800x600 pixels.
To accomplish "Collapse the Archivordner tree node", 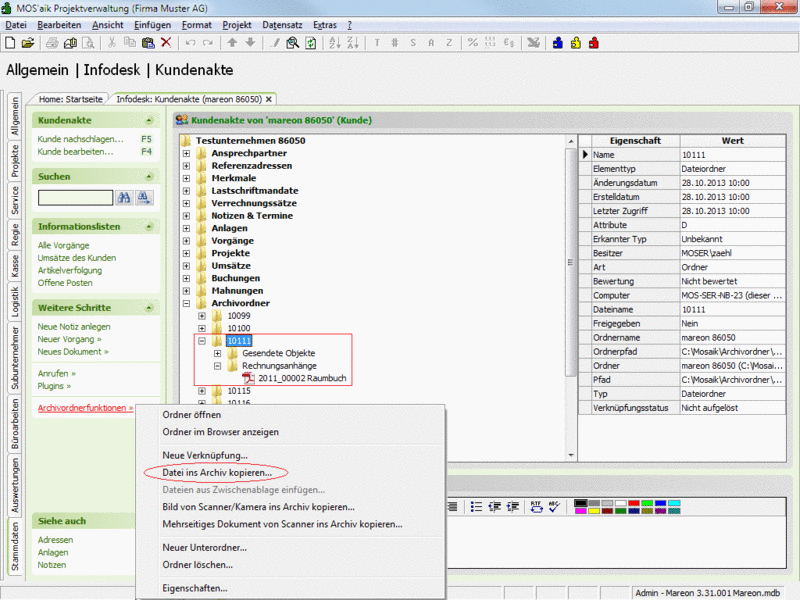I will click(186, 303).
